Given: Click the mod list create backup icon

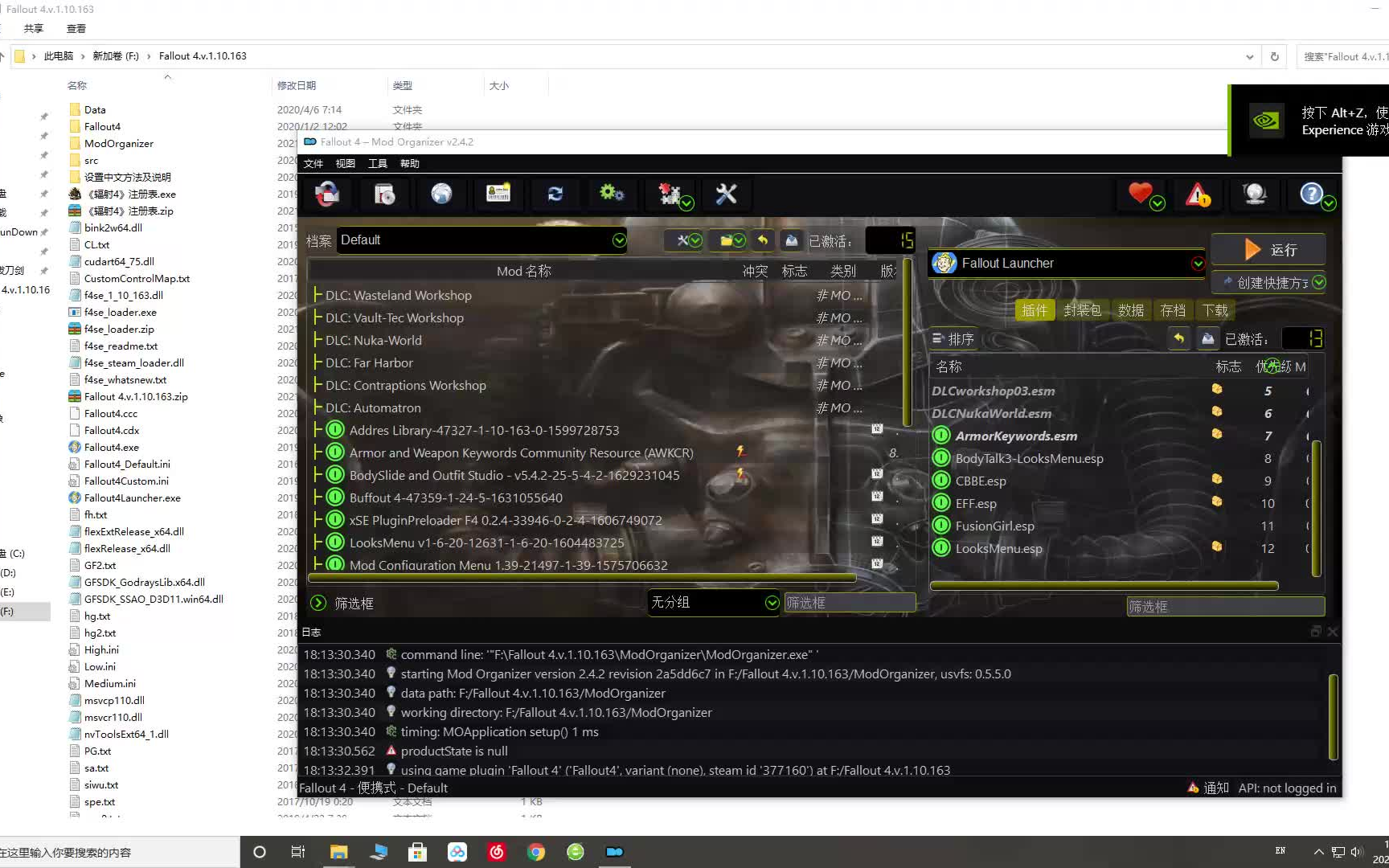Looking at the screenshot, I should [x=792, y=240].
